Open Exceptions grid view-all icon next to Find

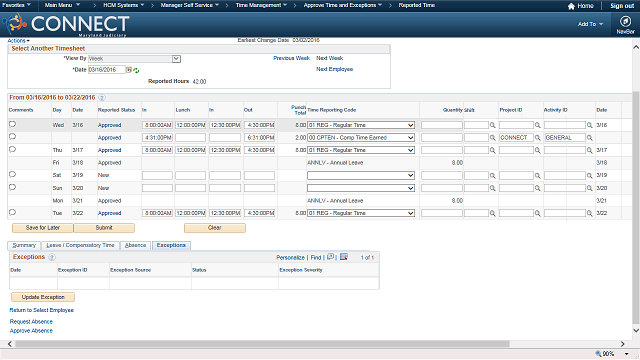coord(330,257)
